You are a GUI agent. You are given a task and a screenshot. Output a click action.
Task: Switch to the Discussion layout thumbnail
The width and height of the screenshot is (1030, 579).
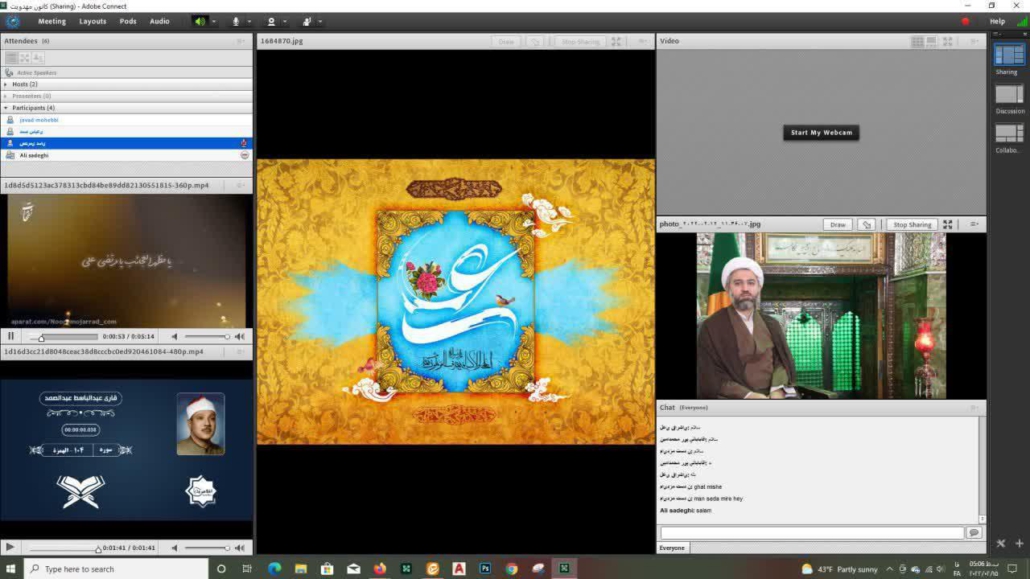(x=1008, y=95)
